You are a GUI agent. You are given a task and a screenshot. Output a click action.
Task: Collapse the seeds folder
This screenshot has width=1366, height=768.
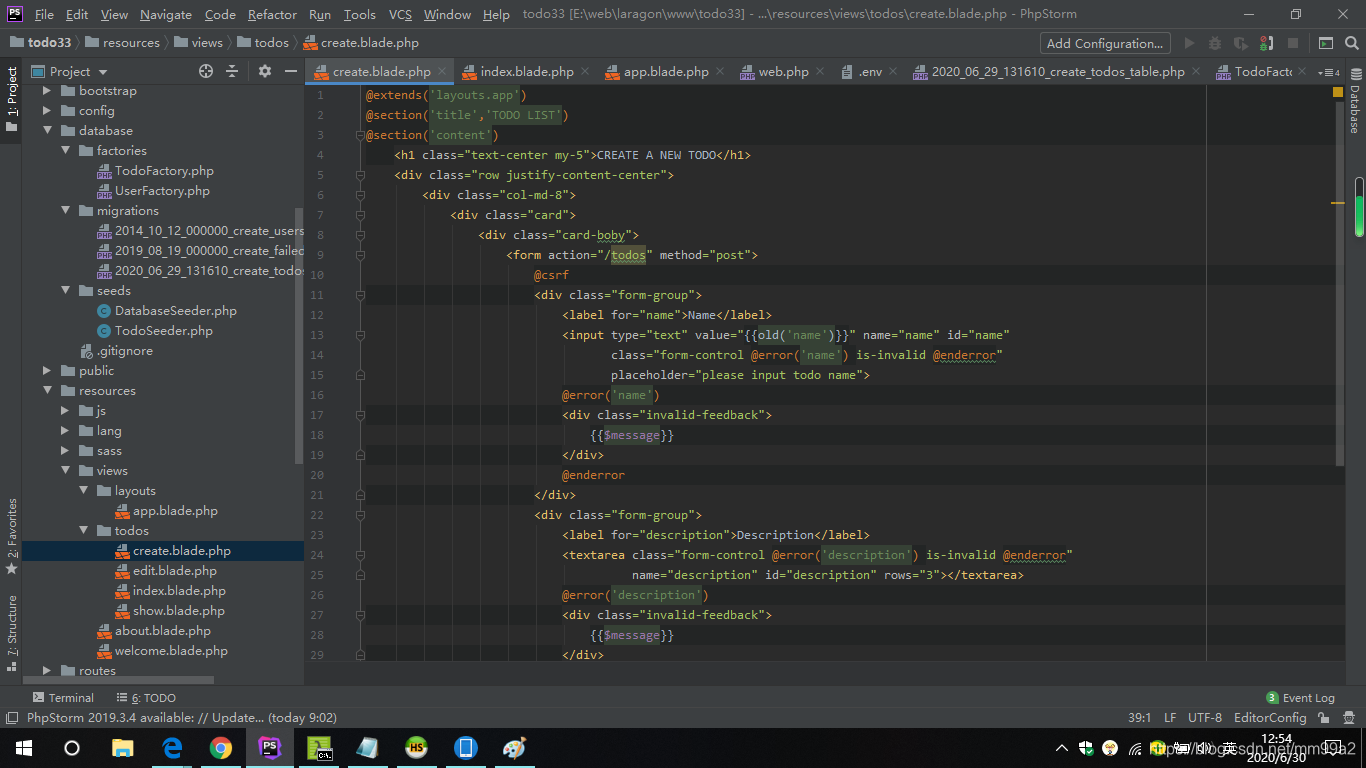coord(65,291)
